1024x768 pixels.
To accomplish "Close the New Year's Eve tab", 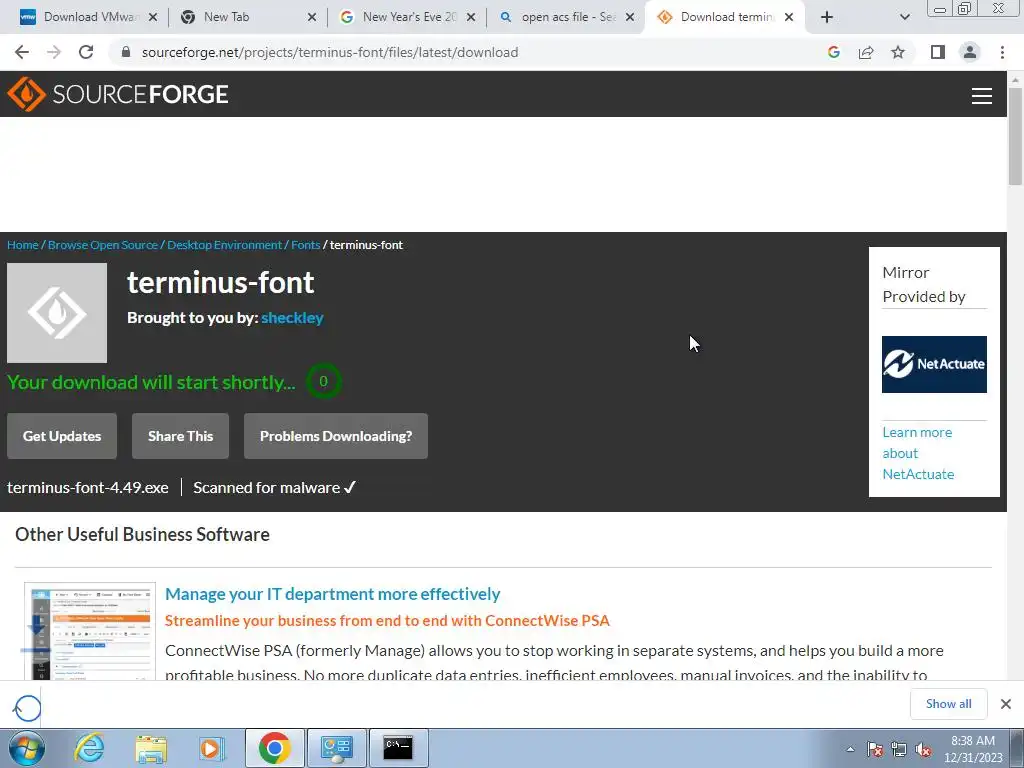I will coord(471,17).
